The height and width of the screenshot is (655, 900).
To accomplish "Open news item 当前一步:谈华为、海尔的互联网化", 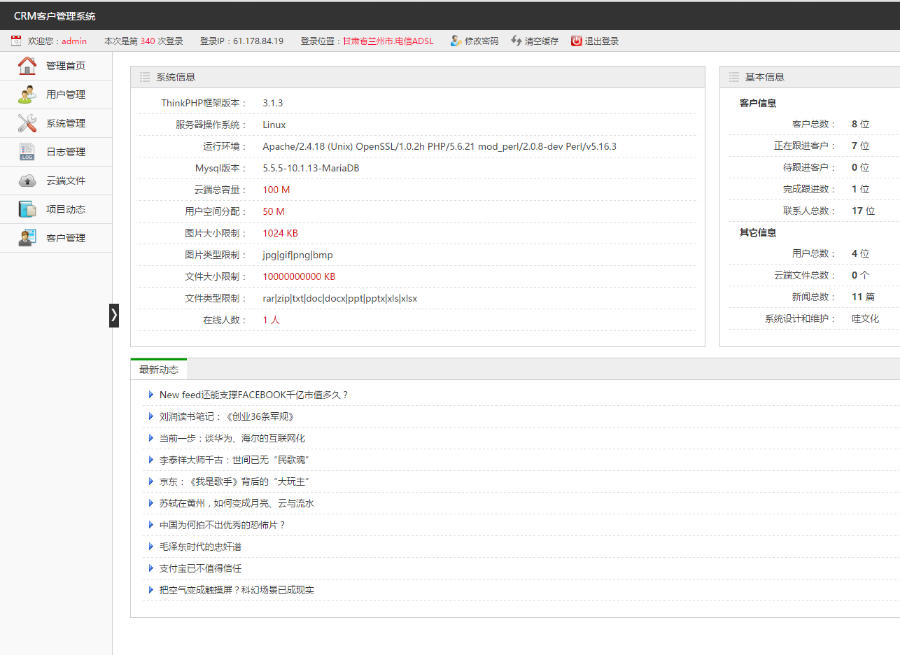I will point(232,438).
